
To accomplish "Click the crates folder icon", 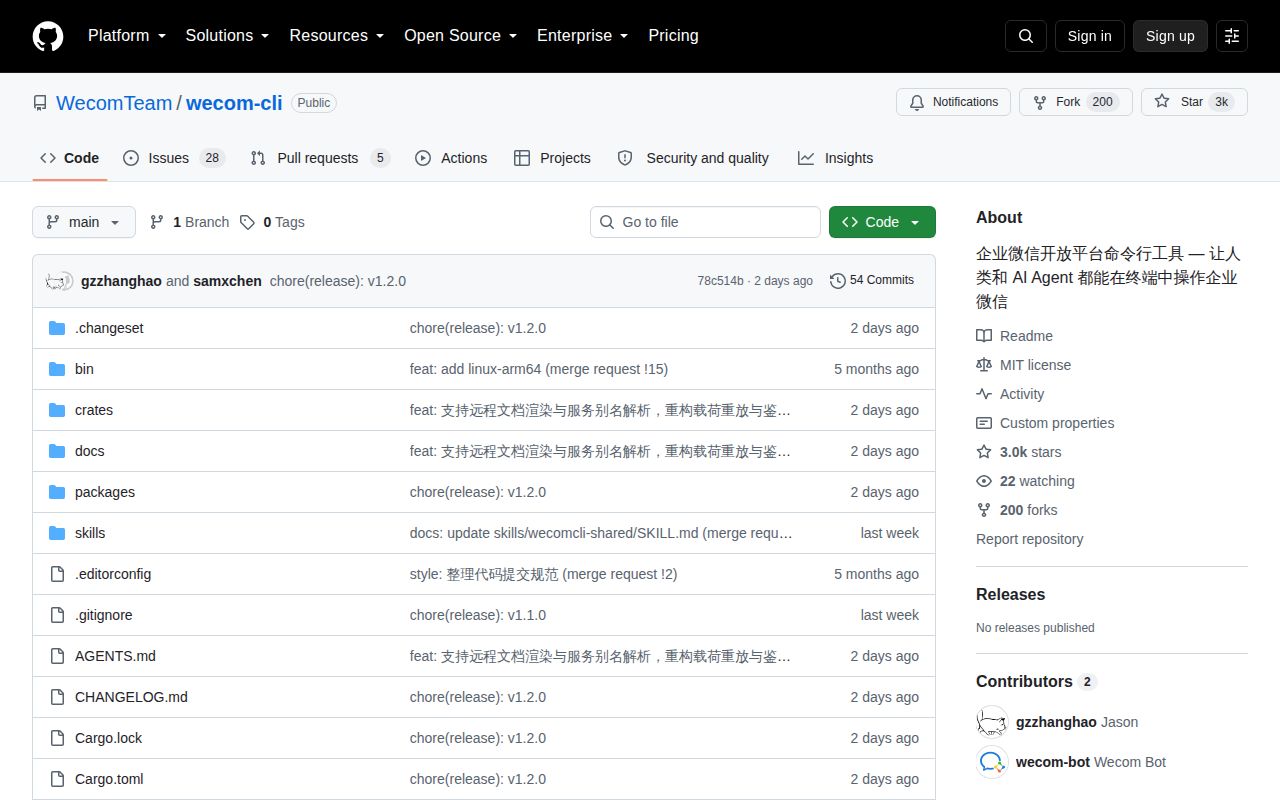I will pos(57,410).
